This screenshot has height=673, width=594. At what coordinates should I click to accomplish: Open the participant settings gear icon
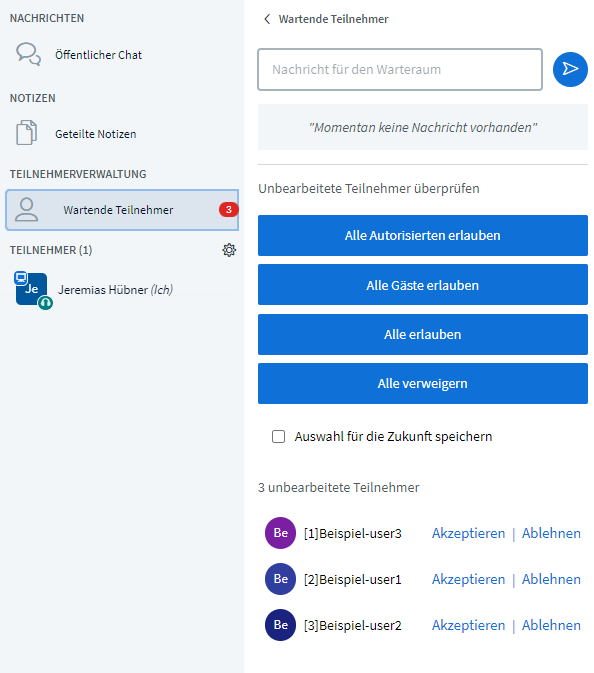[x=229, y=250]
